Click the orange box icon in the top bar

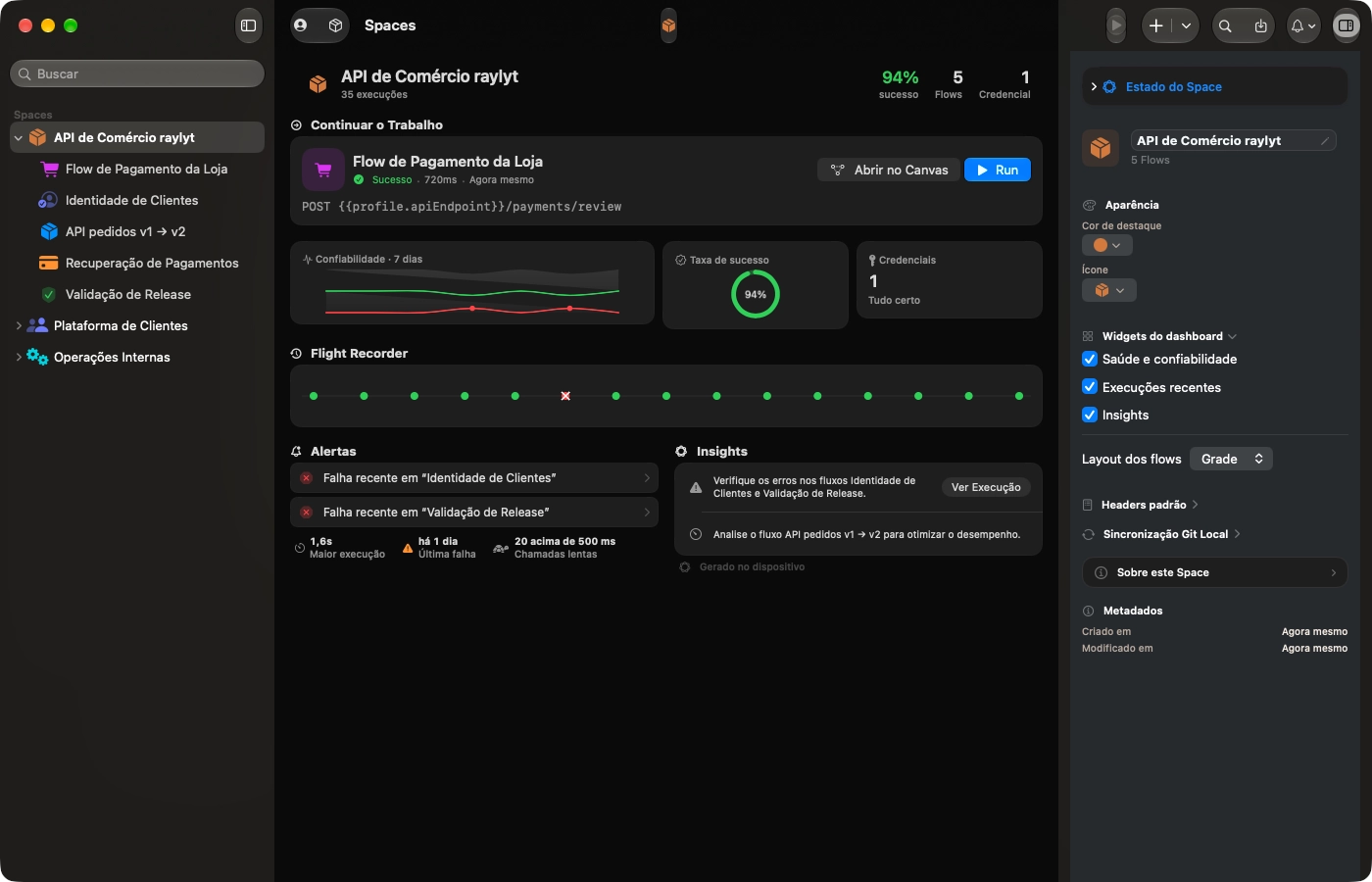[668, 25]
